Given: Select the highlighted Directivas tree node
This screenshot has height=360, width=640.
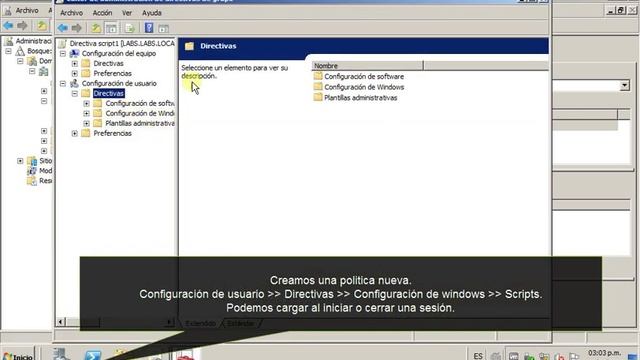Looking at the screenshot, I should click(x=108, y=93).
